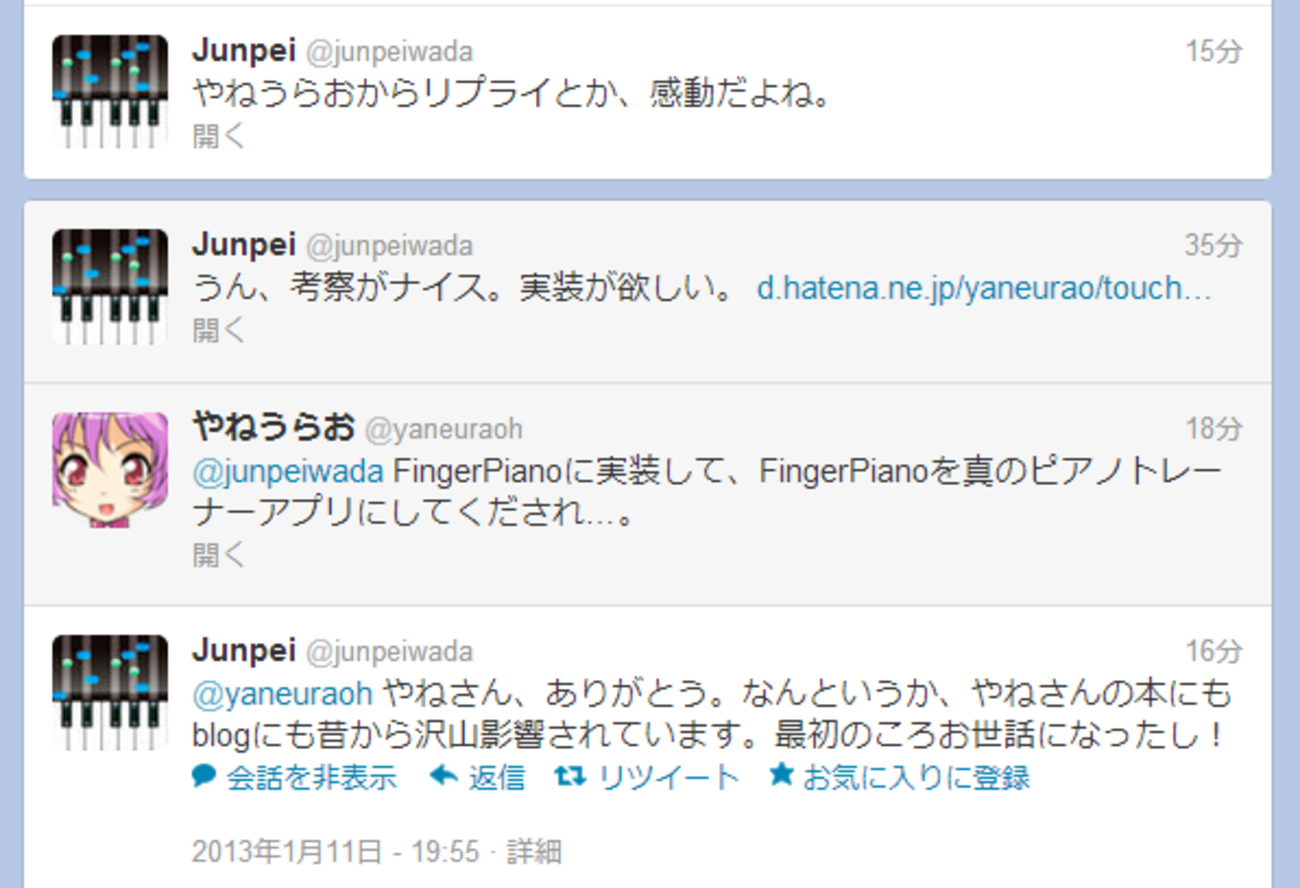
Task: Expand the 15分 tweet with 開く
Action: (219, 136)
